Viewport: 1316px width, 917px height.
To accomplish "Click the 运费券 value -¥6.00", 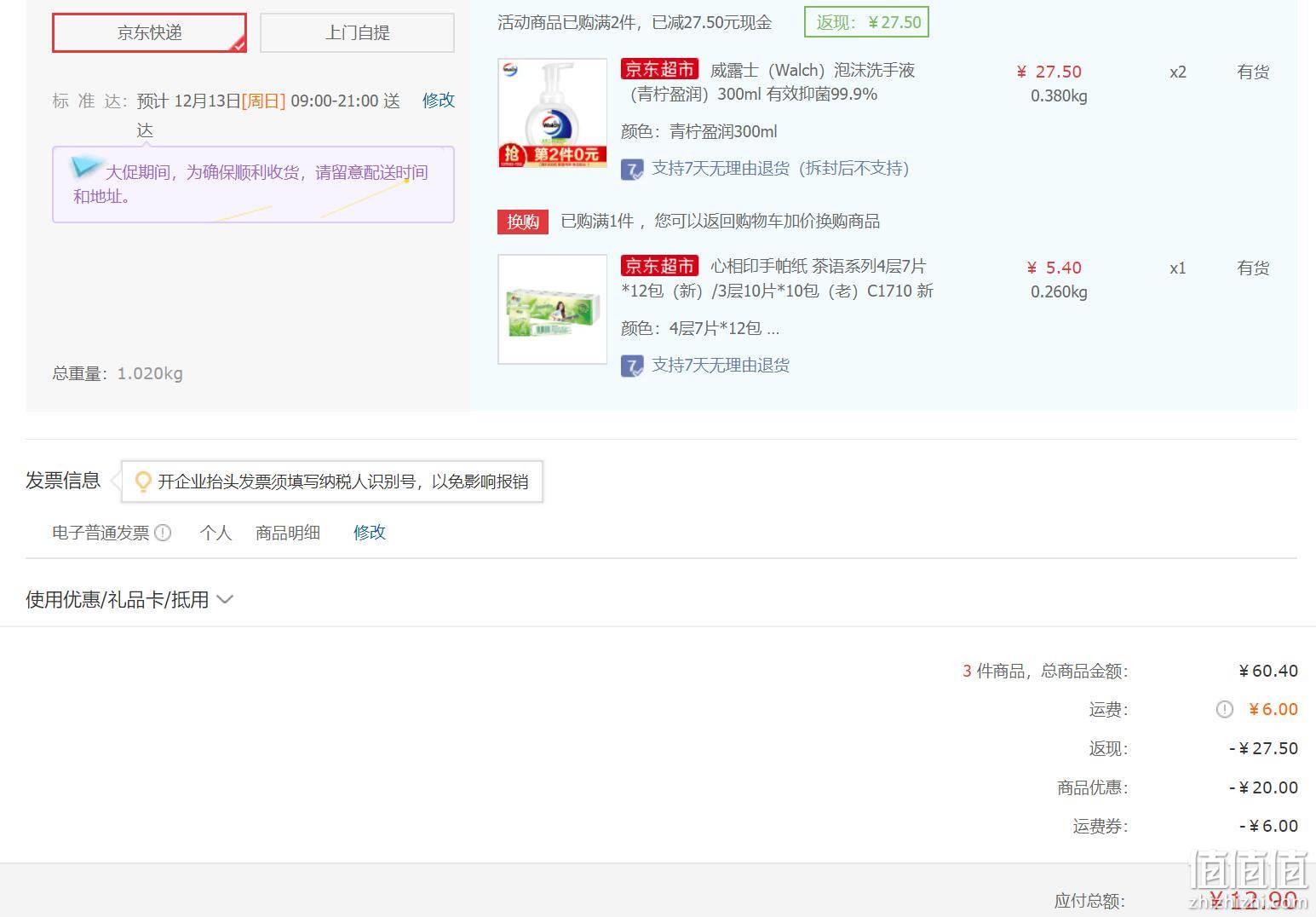I will 1268,826.
